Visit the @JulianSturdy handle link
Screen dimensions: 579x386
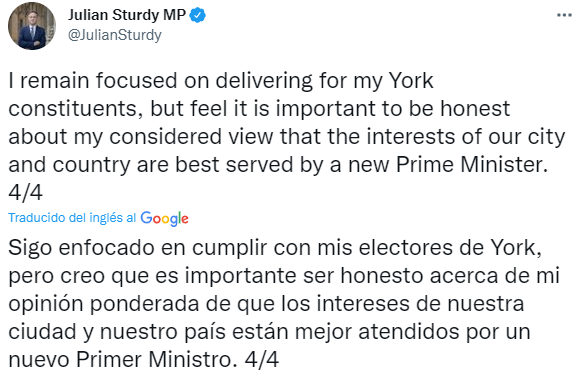coord(115,35)
